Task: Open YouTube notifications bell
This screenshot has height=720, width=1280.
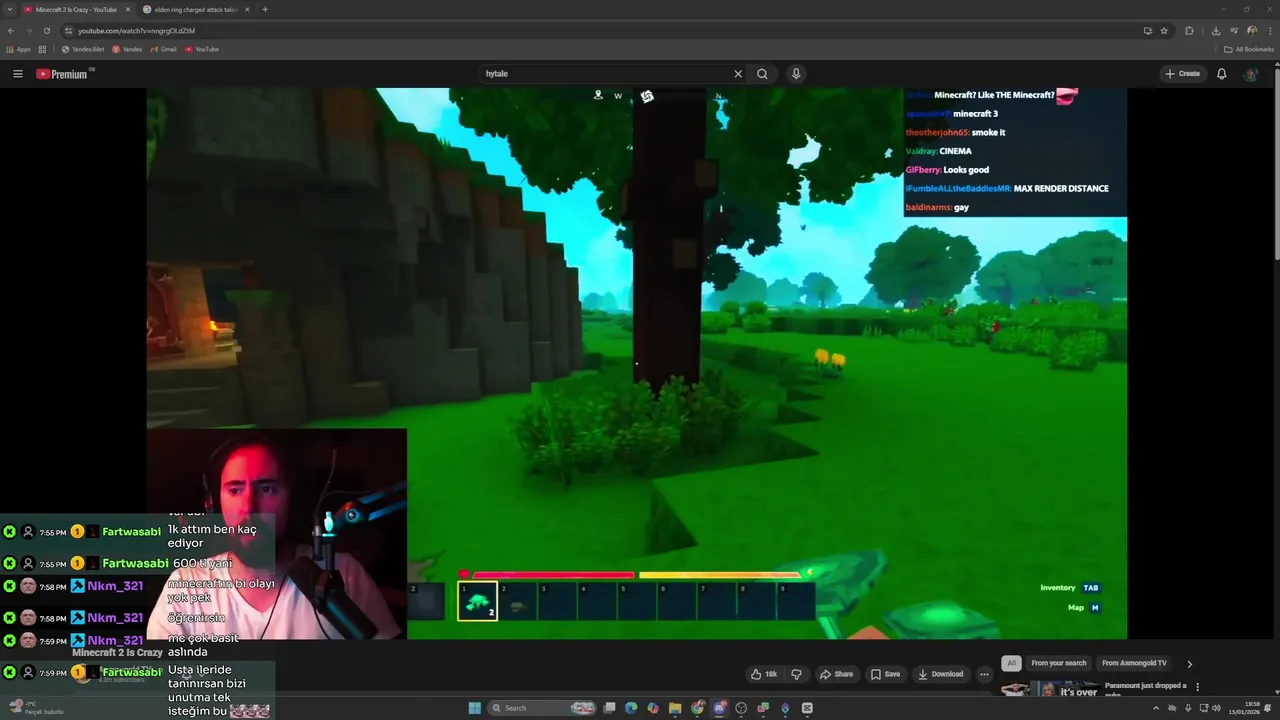Action: [x=1221, y=74]
